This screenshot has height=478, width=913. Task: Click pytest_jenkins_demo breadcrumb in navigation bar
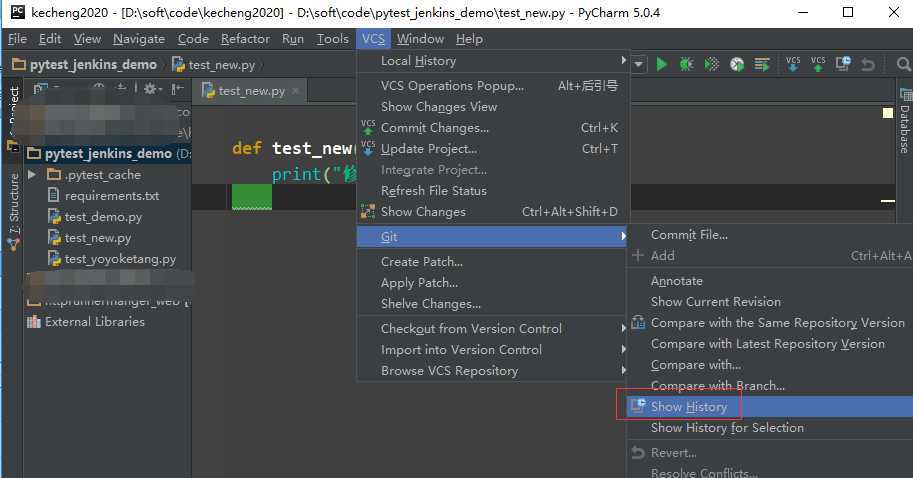coord(84,64)
